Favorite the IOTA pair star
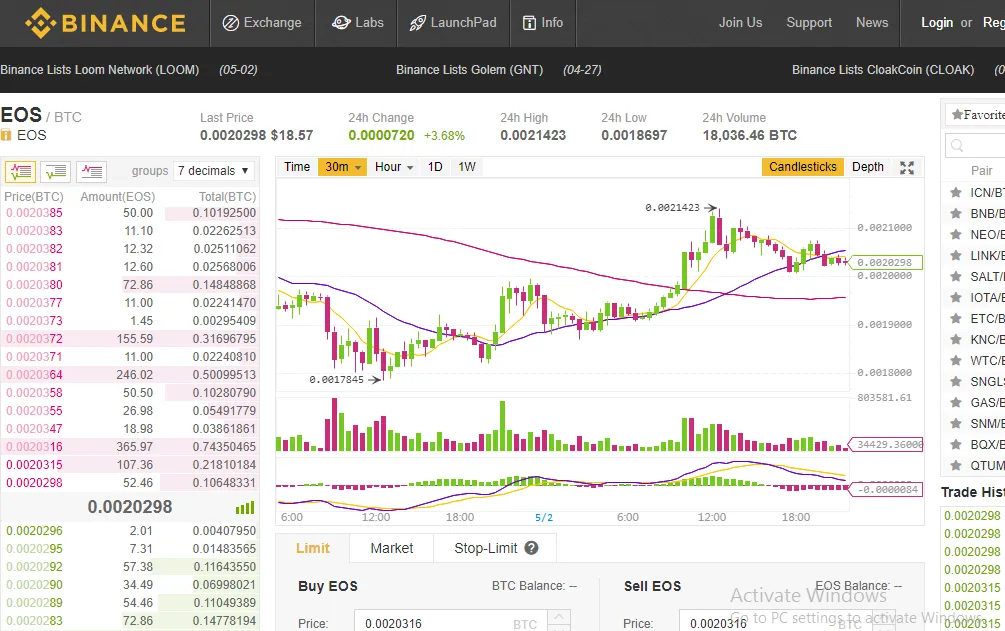 pos(956,298)
